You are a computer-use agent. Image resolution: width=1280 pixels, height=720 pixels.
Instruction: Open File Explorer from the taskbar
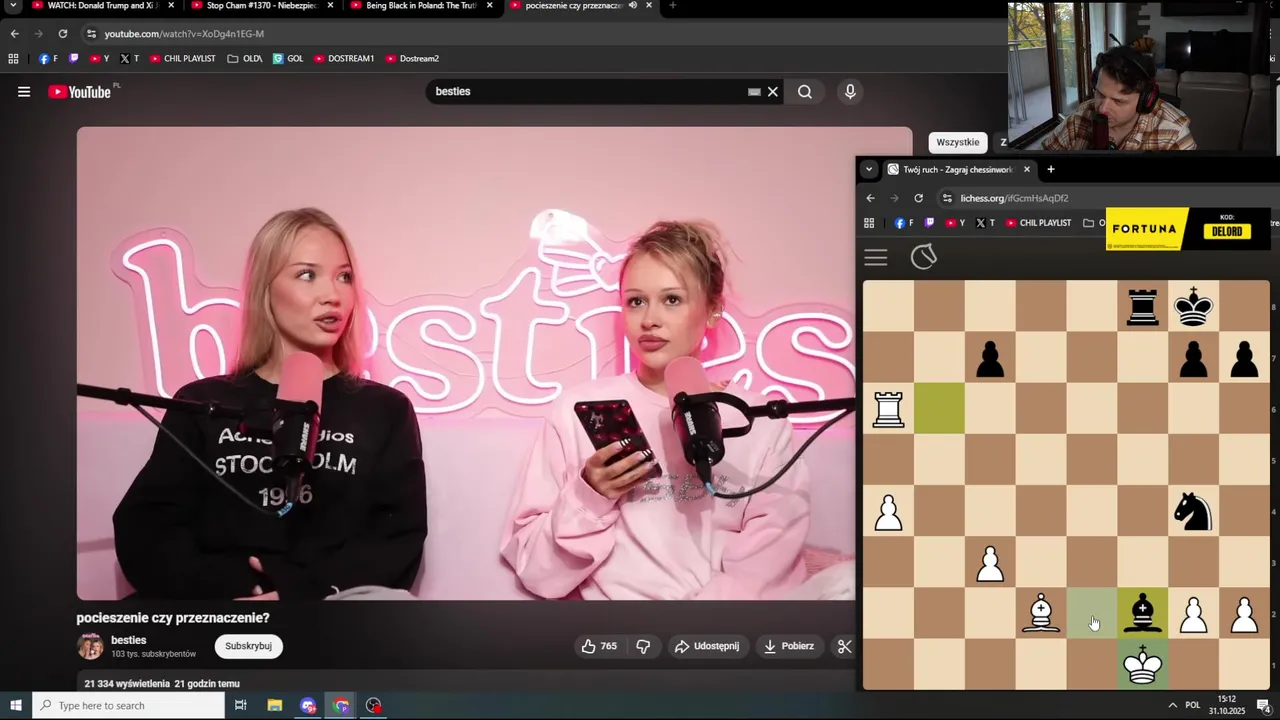click(275, 705)
